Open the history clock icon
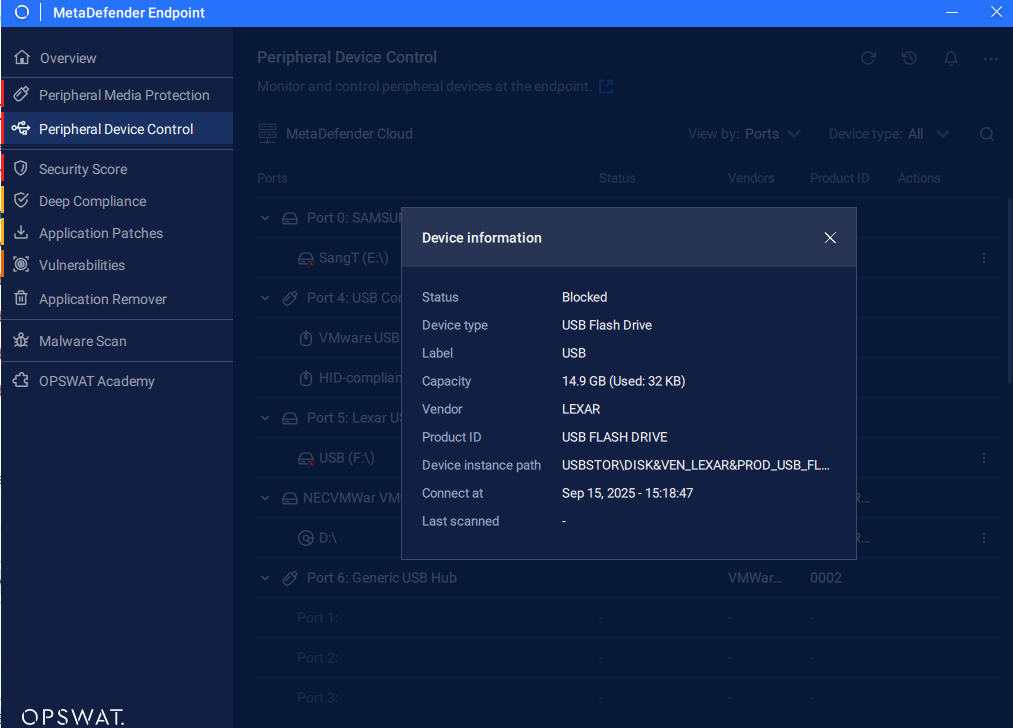 tap(910, 58)
